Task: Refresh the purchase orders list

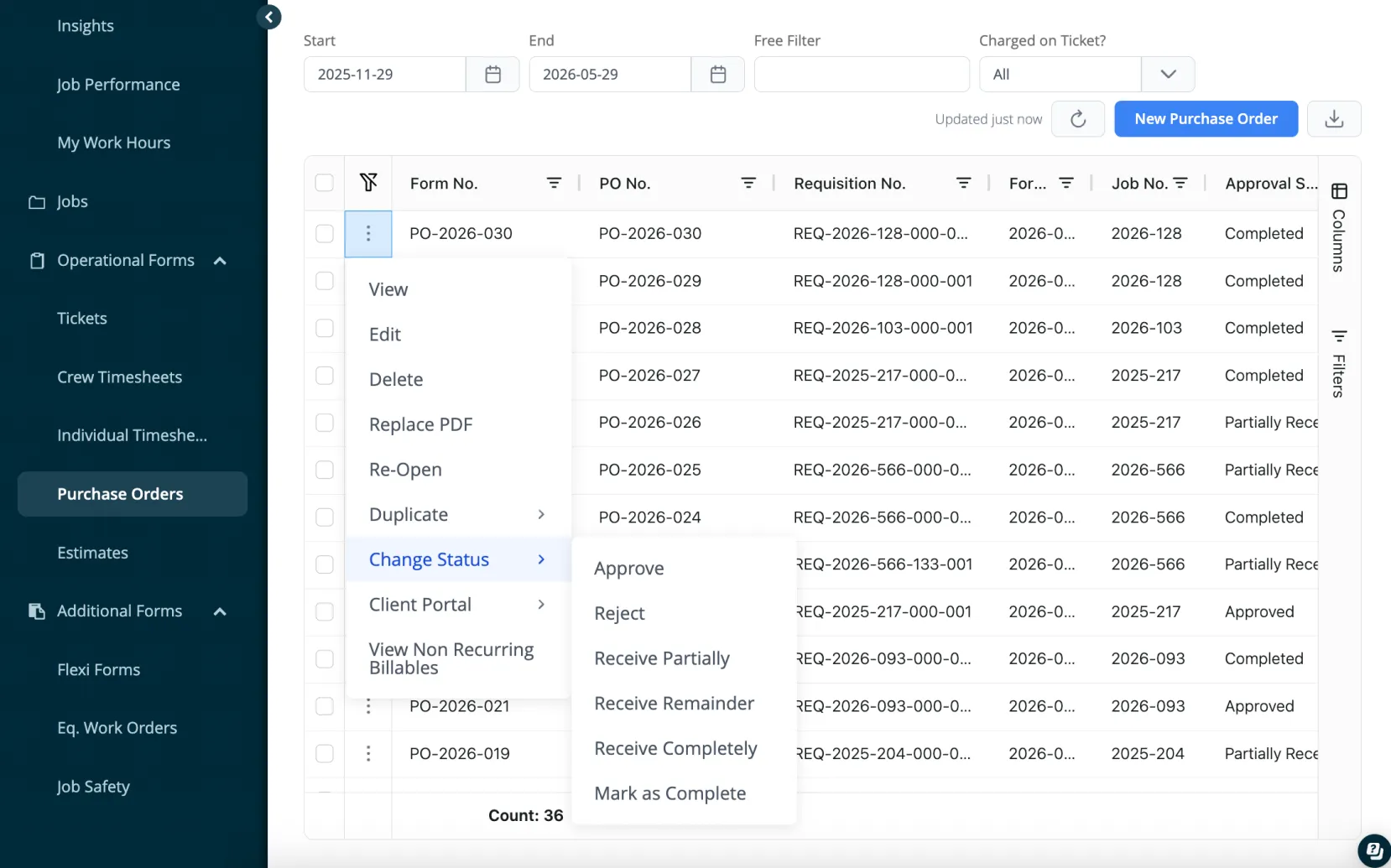Action: (x=1078, y=119)
